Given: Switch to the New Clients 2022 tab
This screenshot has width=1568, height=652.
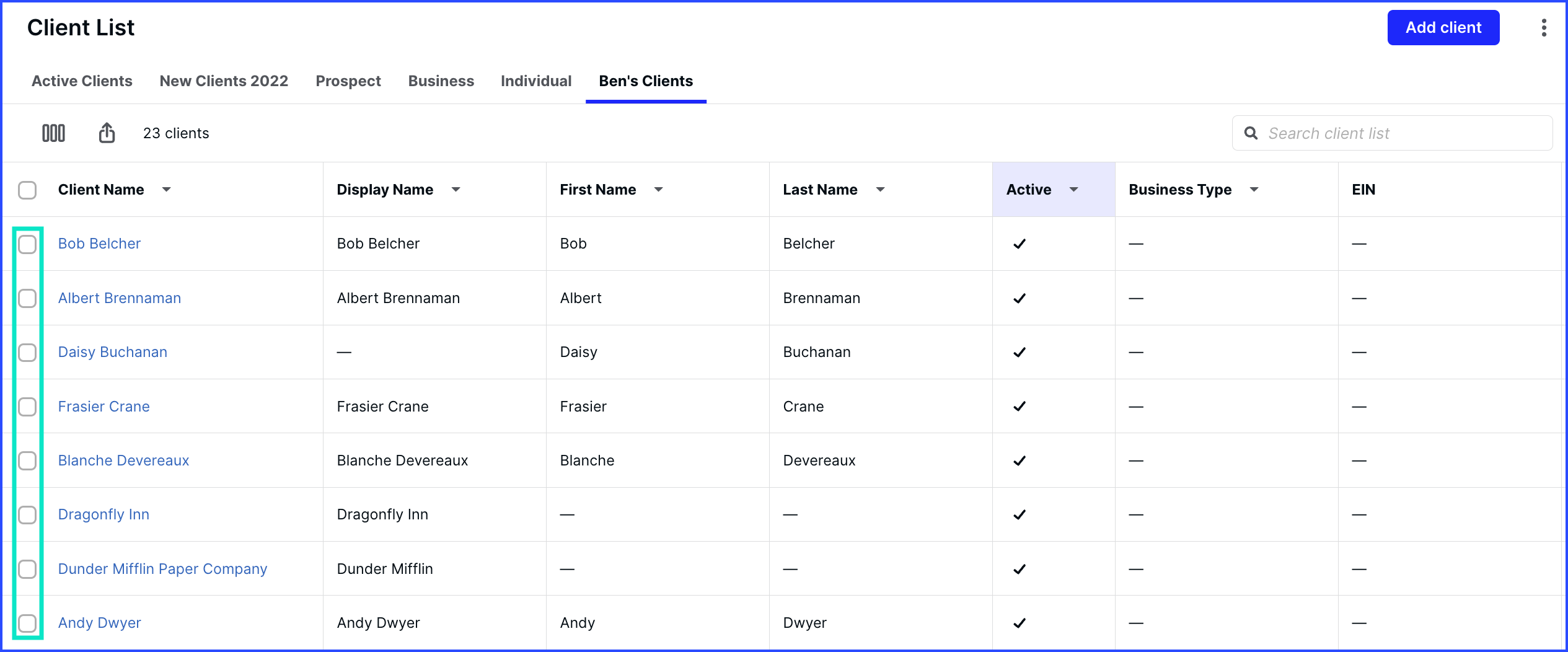Looking at the screenshot, I should (224, 81).
